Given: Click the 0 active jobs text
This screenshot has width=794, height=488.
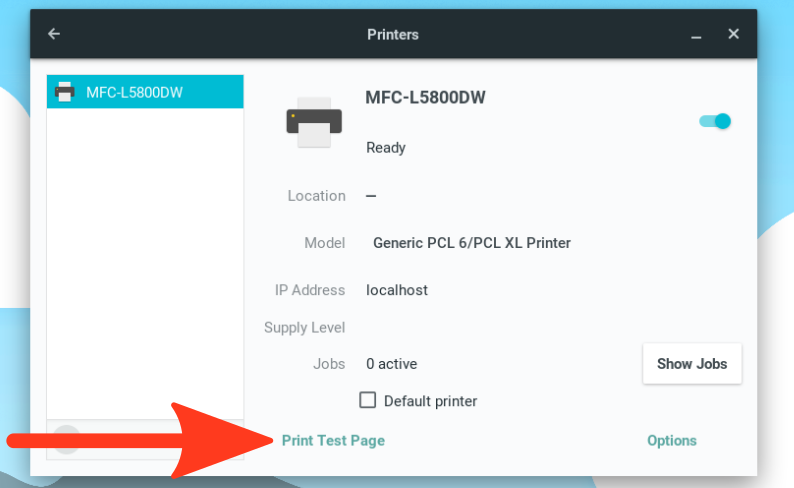Looking at the screenshot, I should pos(391,364).
